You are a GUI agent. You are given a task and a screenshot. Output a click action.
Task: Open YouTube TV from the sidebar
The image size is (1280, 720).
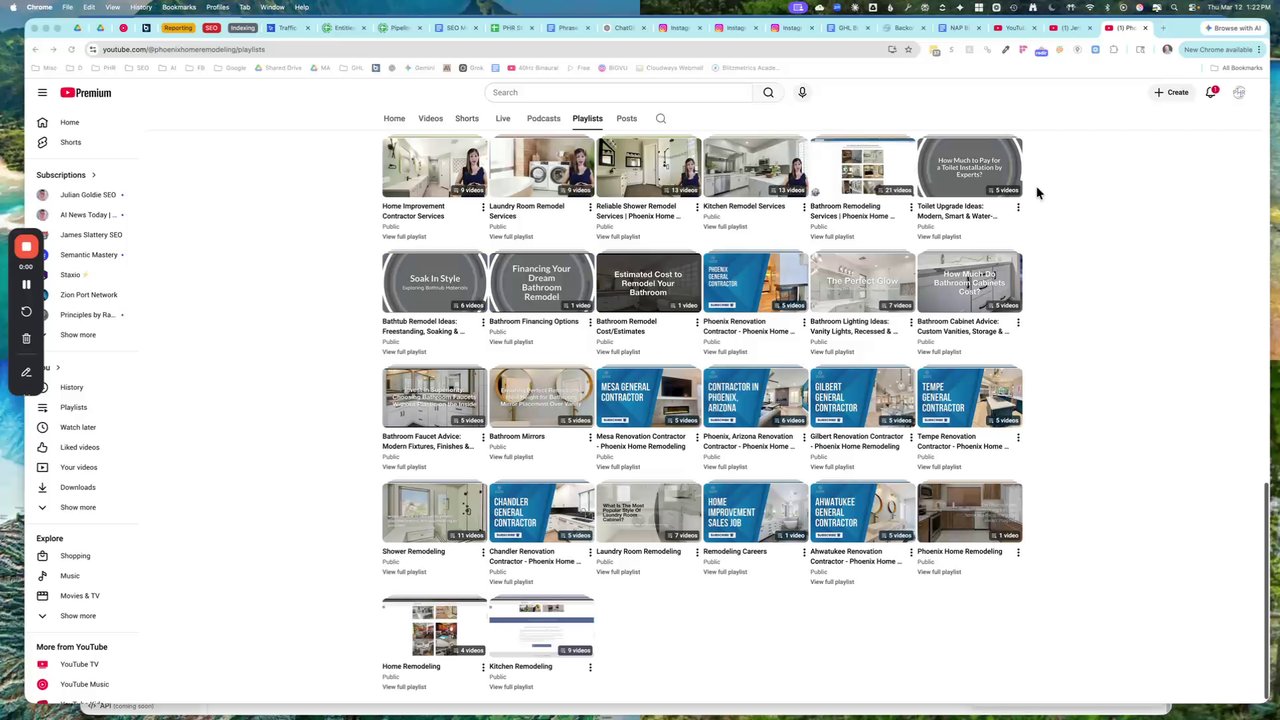pos(79,664)
